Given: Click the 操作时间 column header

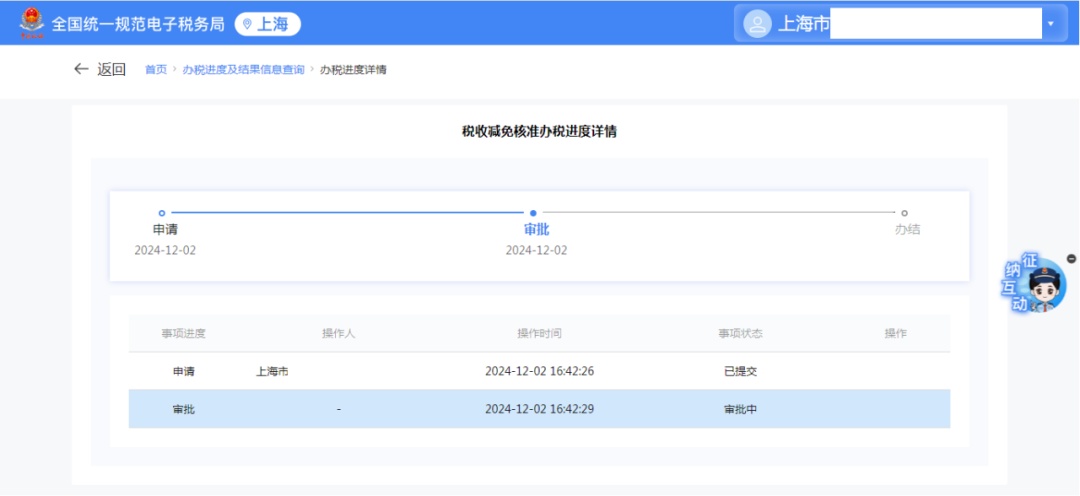Looking at the screenshot, I should coord(539,333).
